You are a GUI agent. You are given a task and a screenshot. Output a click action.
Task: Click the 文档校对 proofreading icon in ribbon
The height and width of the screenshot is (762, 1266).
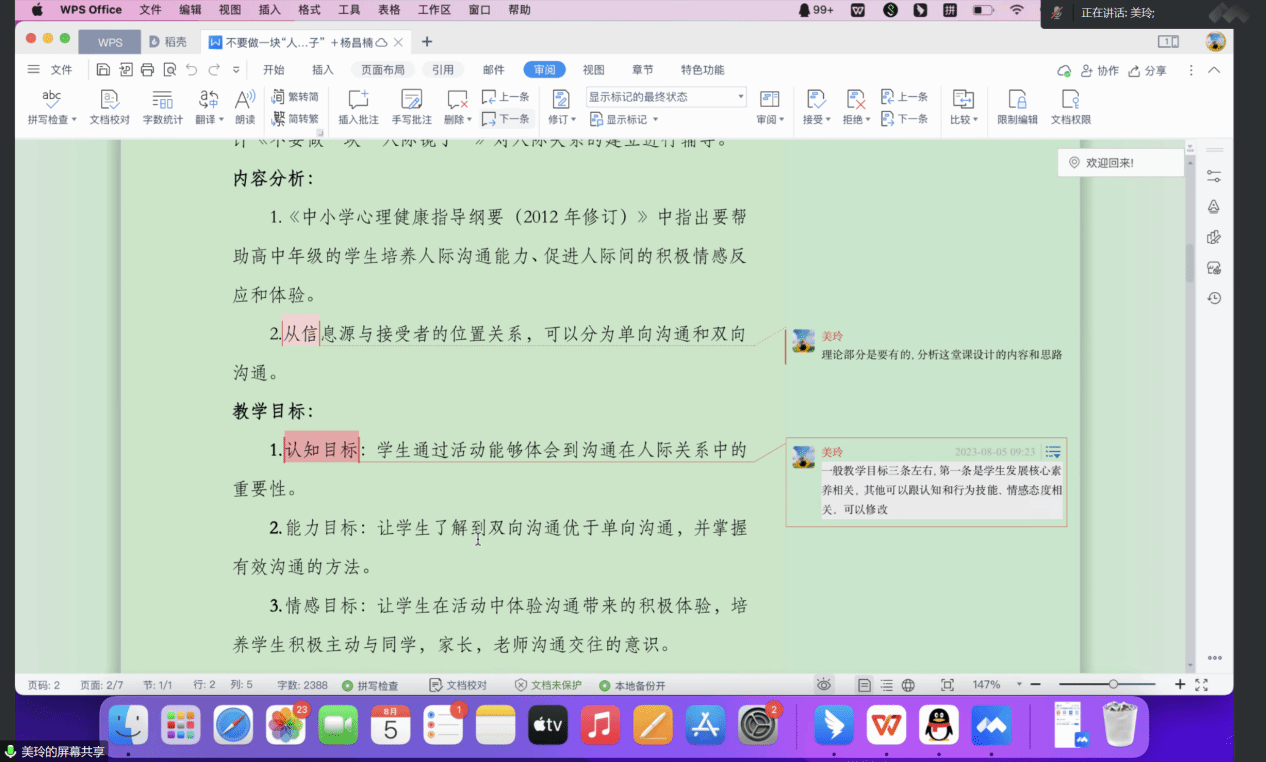110,100
